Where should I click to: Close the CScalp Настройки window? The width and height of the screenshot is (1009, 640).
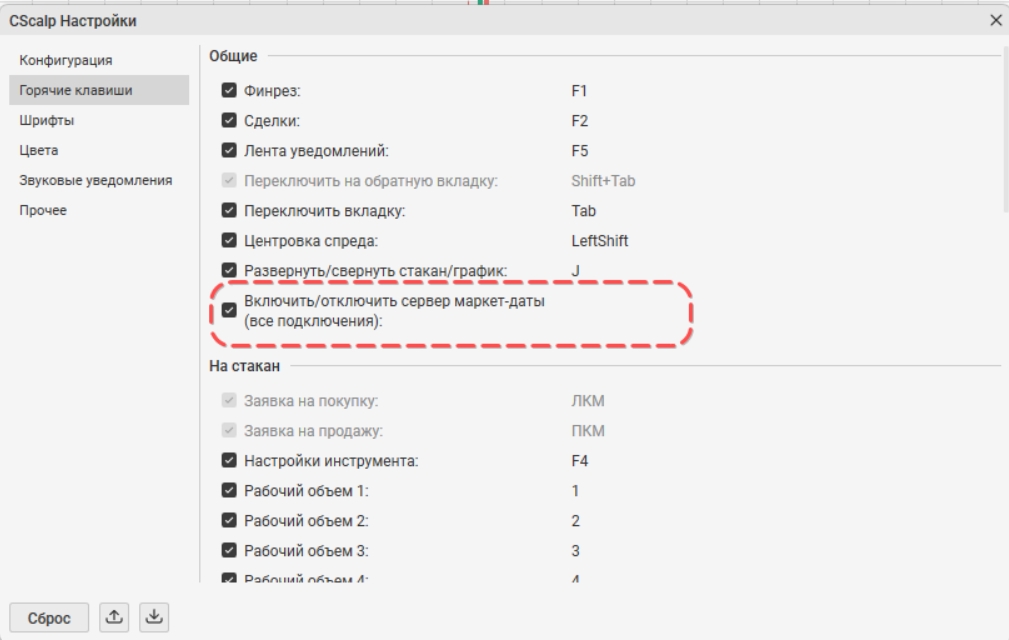995,21
